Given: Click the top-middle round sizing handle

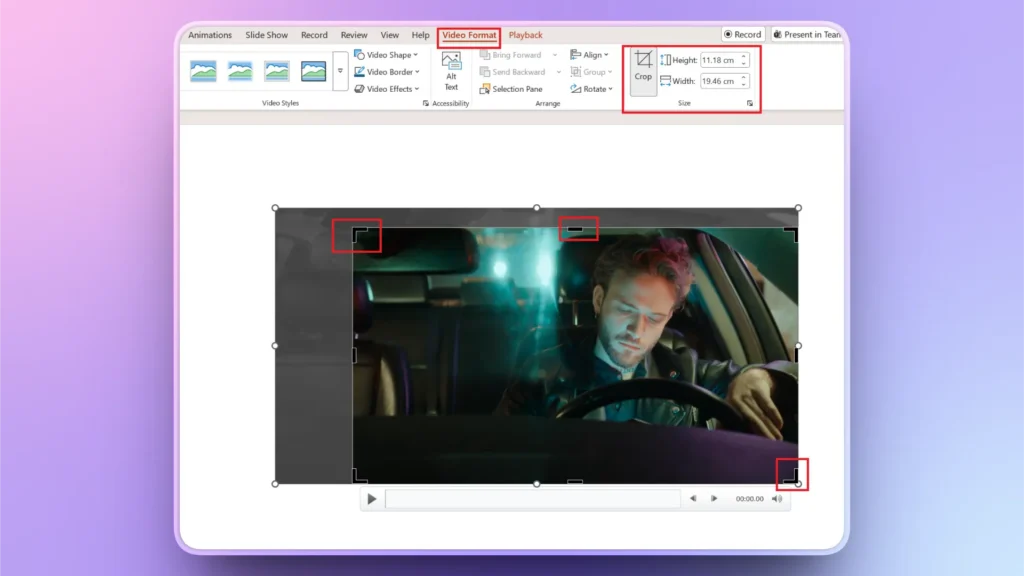Looking at the screenshot, I should pos(536,208).
